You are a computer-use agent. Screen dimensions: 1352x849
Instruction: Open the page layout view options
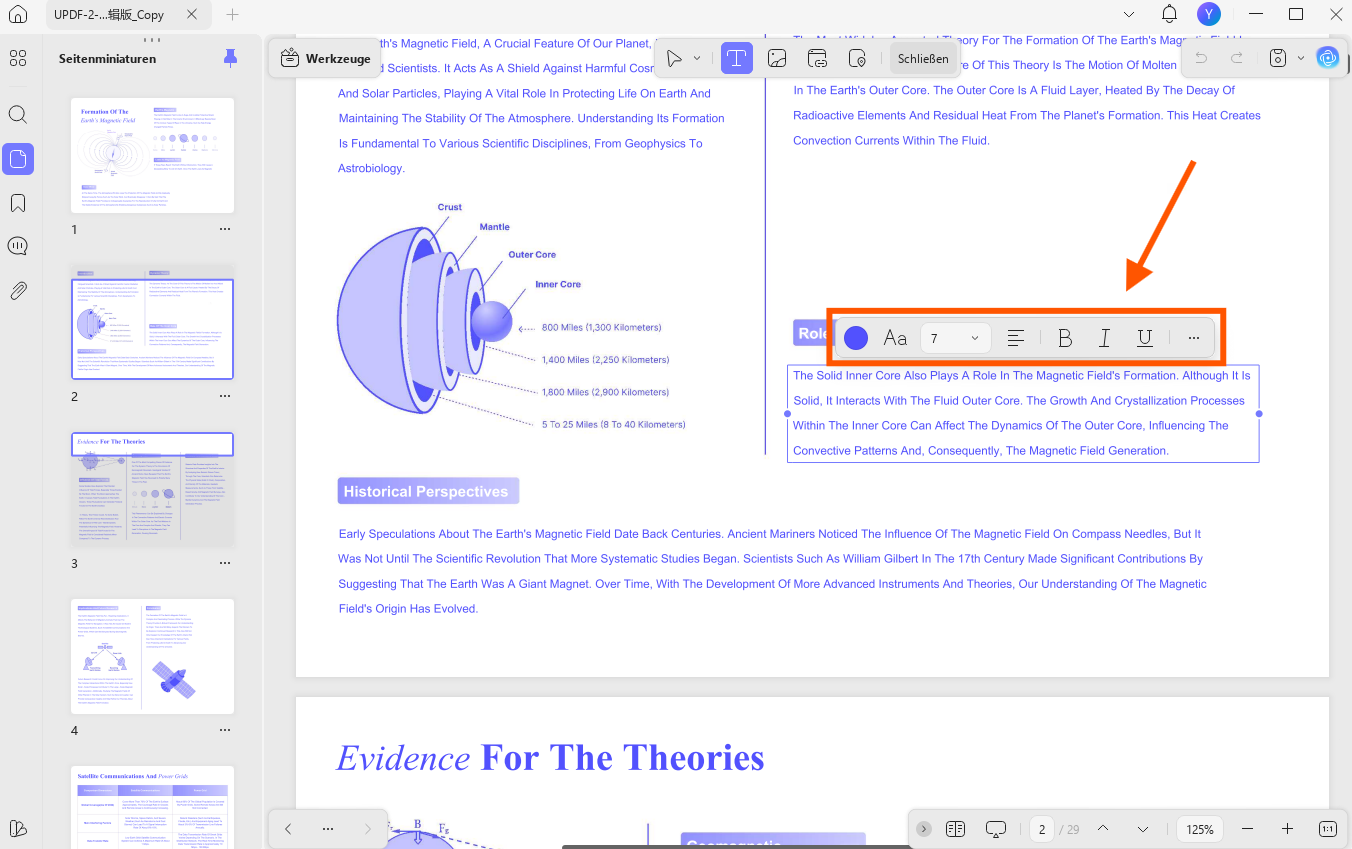click(x=955, y=829)
